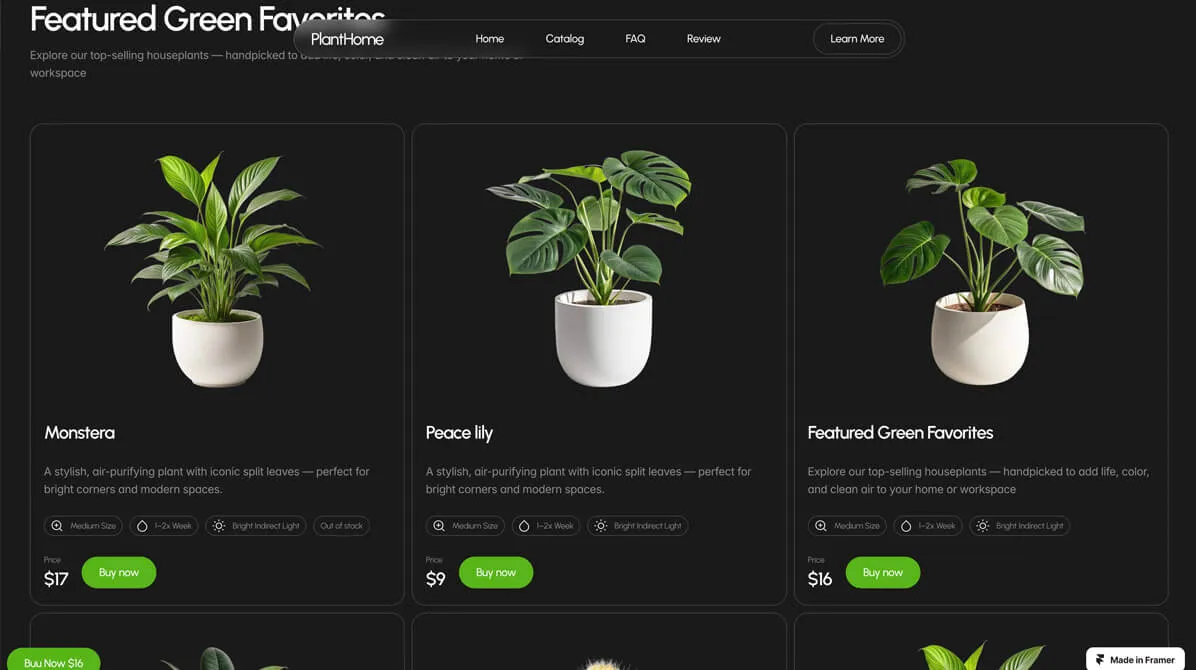Open the Home navigation item

pyautogui.click(x=490, y=39)
